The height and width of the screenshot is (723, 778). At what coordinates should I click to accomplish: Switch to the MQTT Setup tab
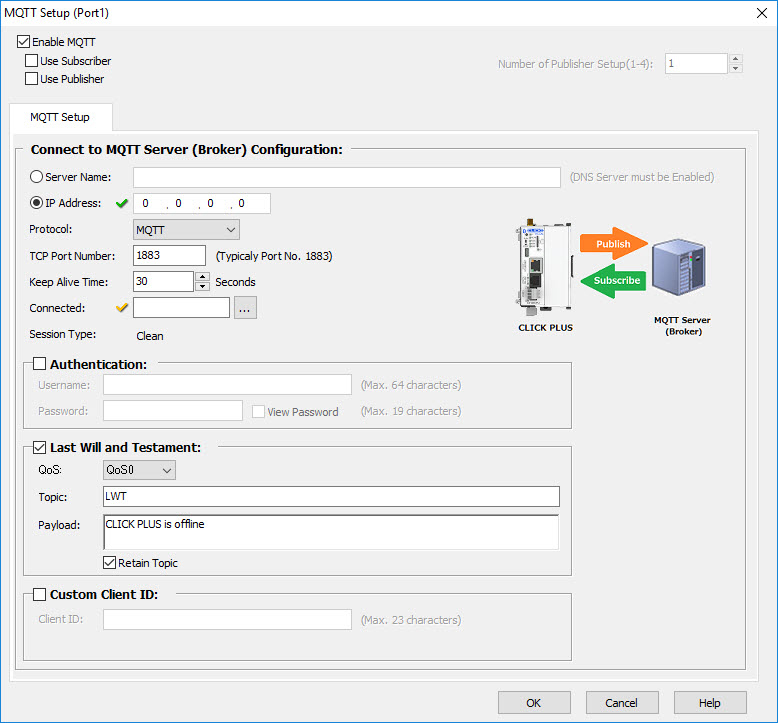[x=60, y=117]
